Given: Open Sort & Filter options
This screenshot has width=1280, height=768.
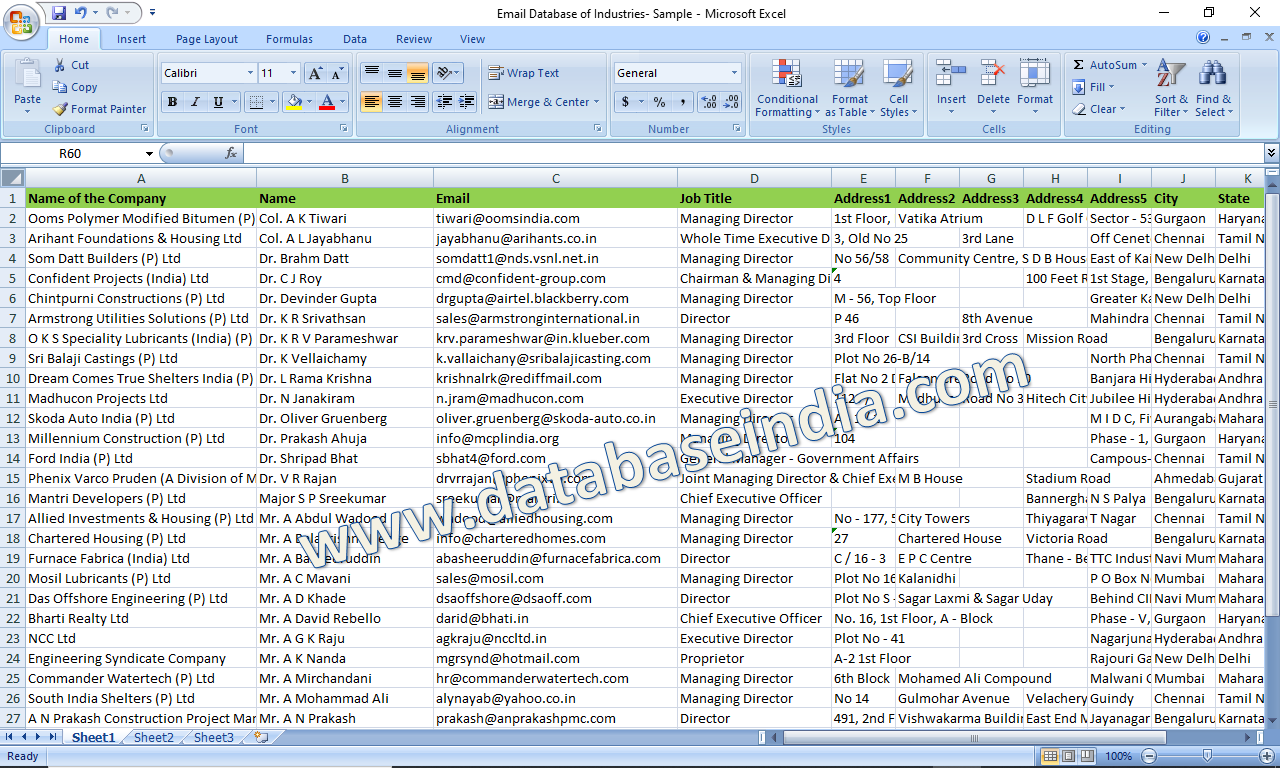Looking at the screenshot, I should pos(1170,88).
